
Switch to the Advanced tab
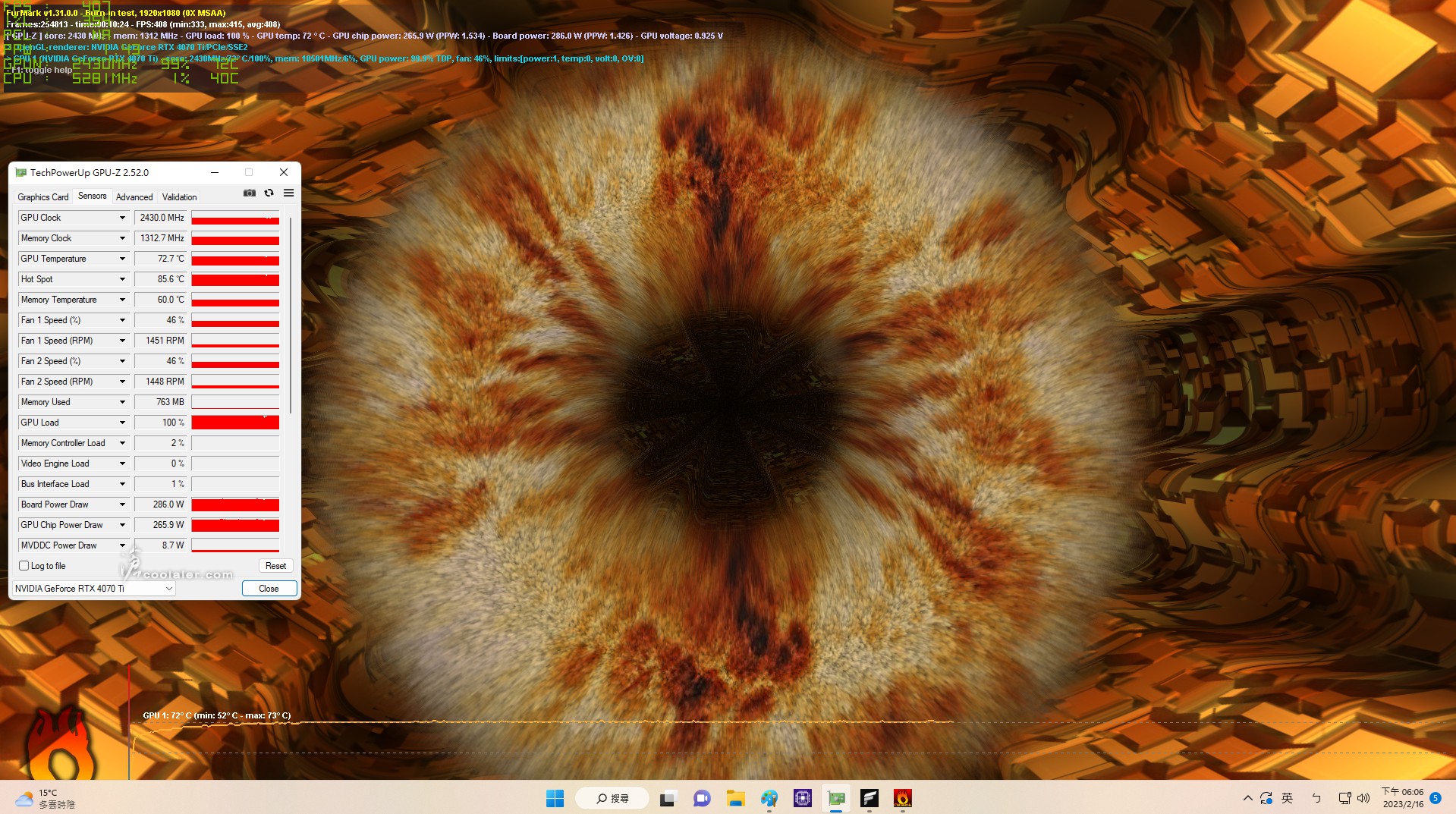coord(134,197)
